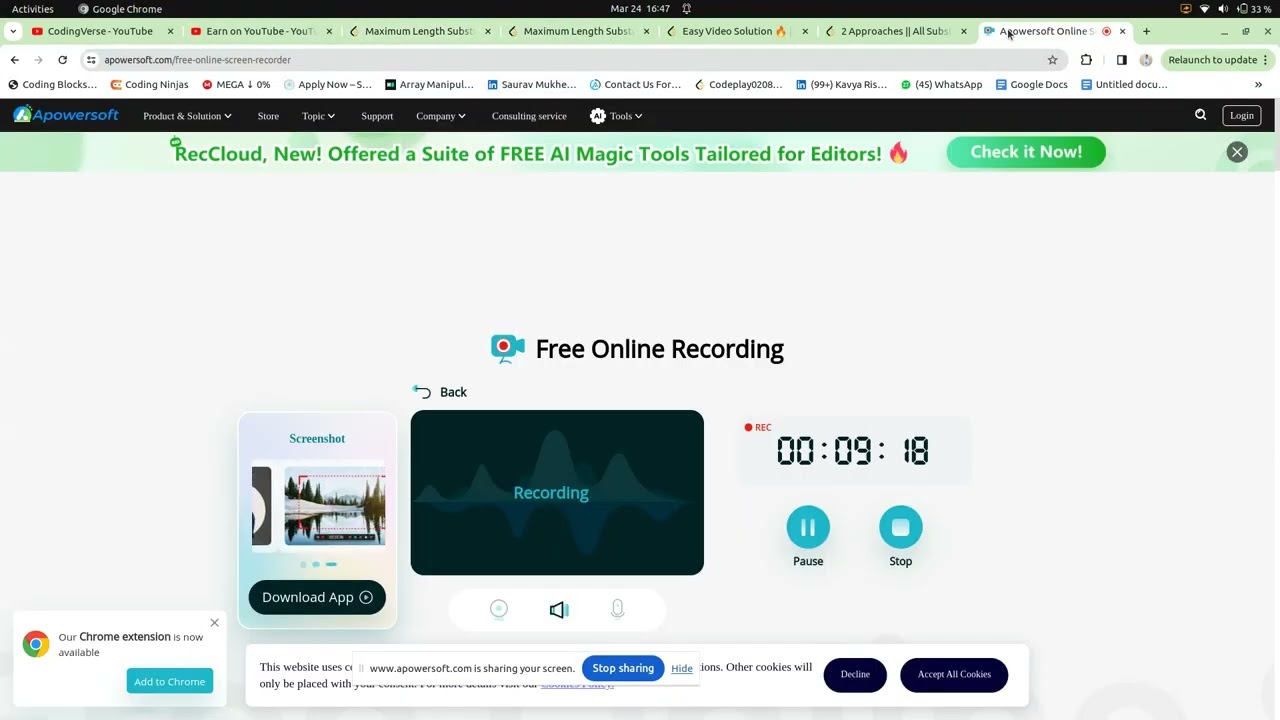The image size is (1280, 720).
Task: Open the Coding Ninjas bookmark
Action: point(149,85)
